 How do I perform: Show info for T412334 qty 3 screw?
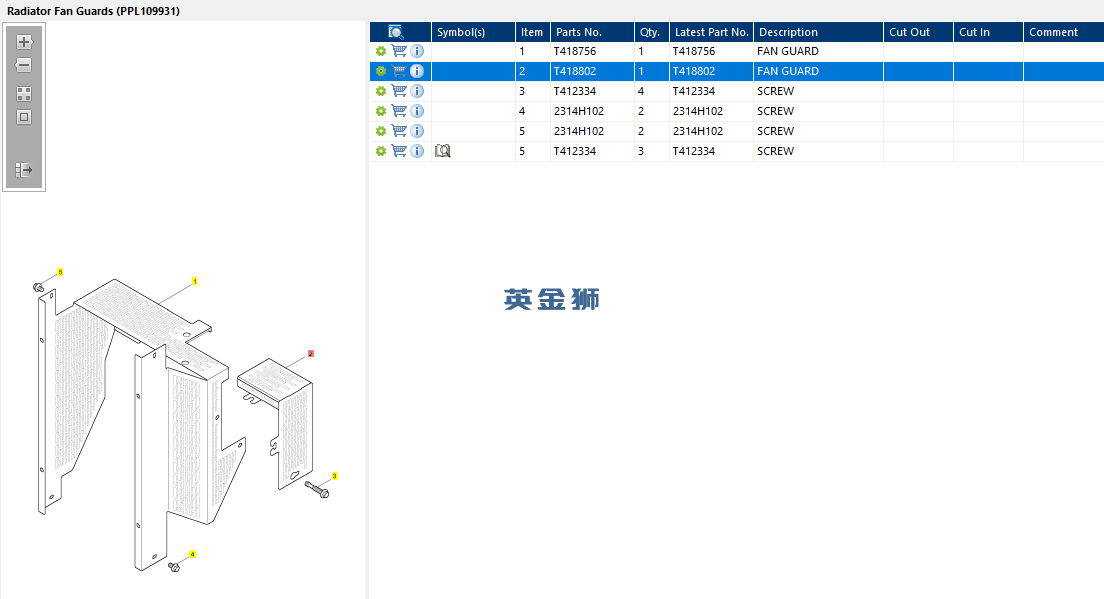tap(418, 151)
